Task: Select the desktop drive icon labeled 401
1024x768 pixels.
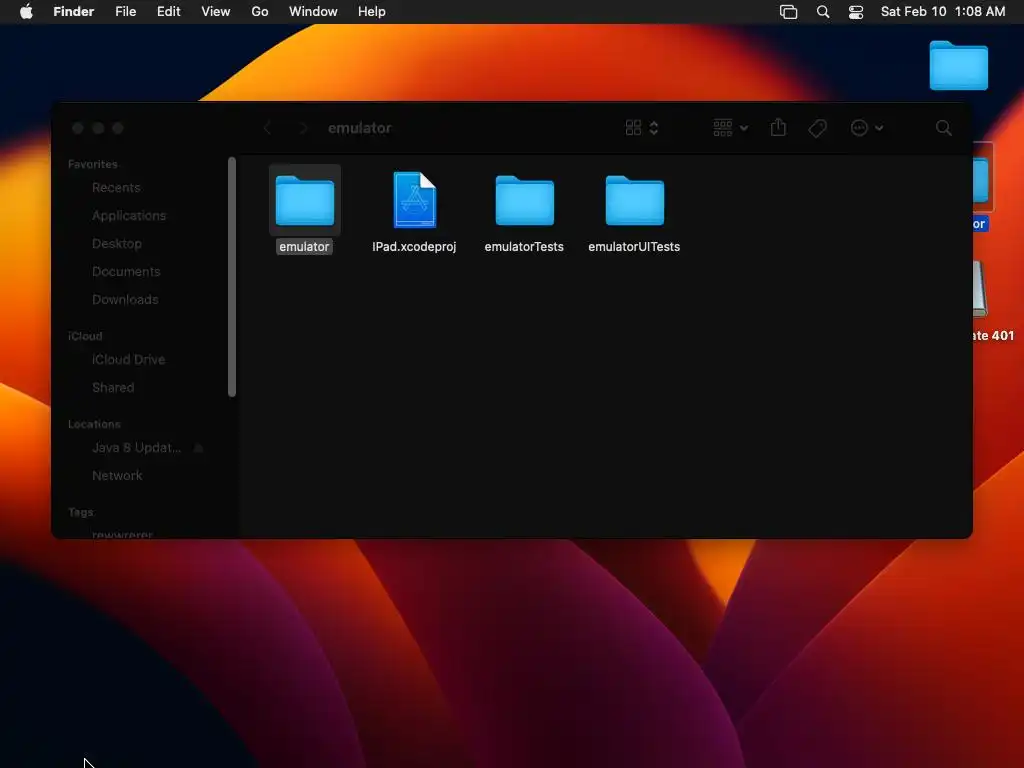Action: tap(980, 289)
